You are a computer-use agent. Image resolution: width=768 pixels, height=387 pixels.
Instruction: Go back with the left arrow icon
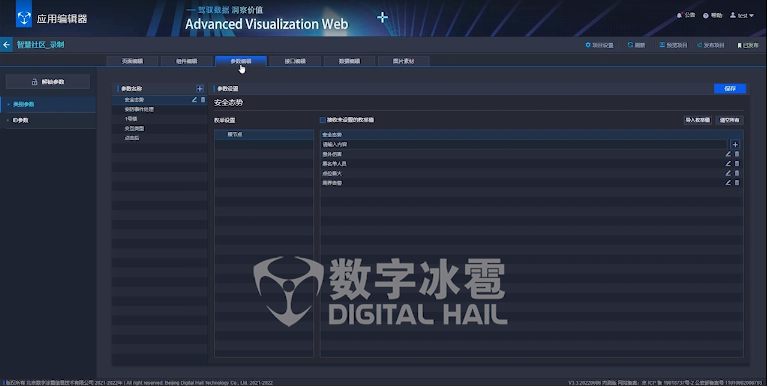pos(6,45)
